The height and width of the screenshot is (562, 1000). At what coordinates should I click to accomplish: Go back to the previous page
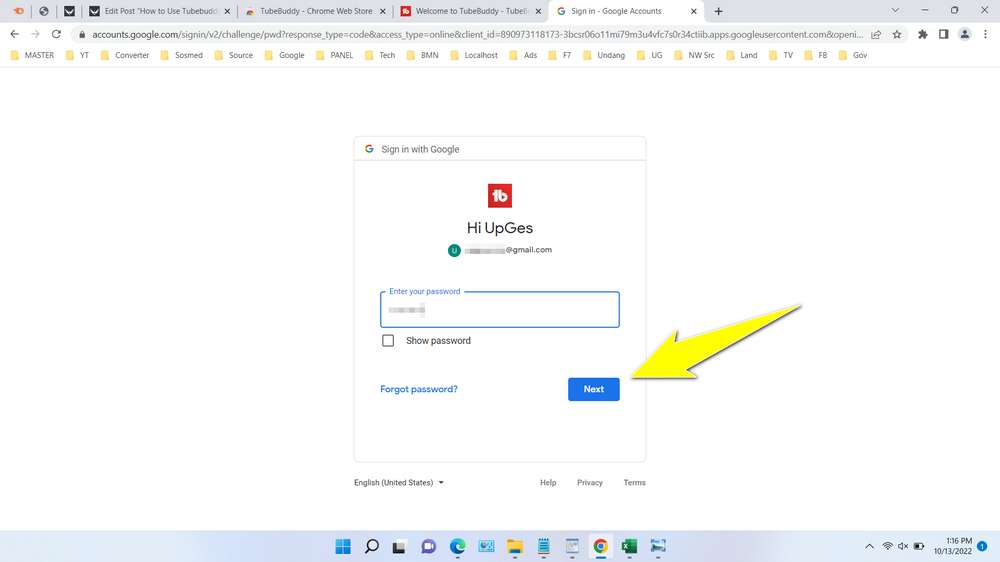(15, 34)
